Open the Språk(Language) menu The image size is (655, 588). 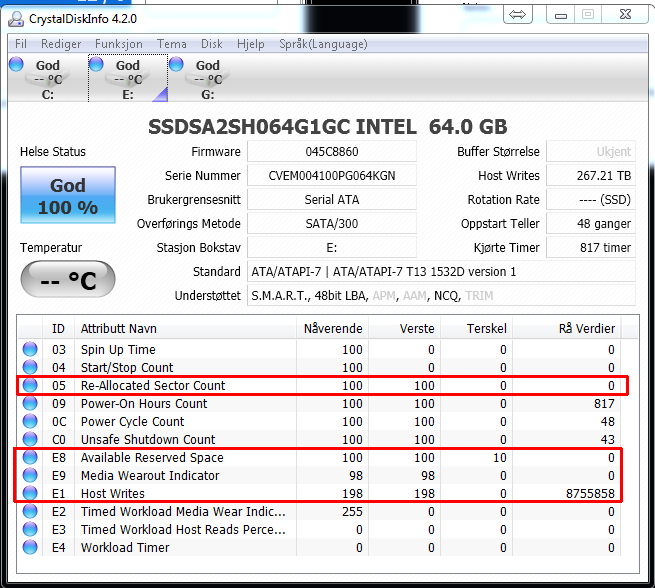pyautogui.click(x=323, y=44)
